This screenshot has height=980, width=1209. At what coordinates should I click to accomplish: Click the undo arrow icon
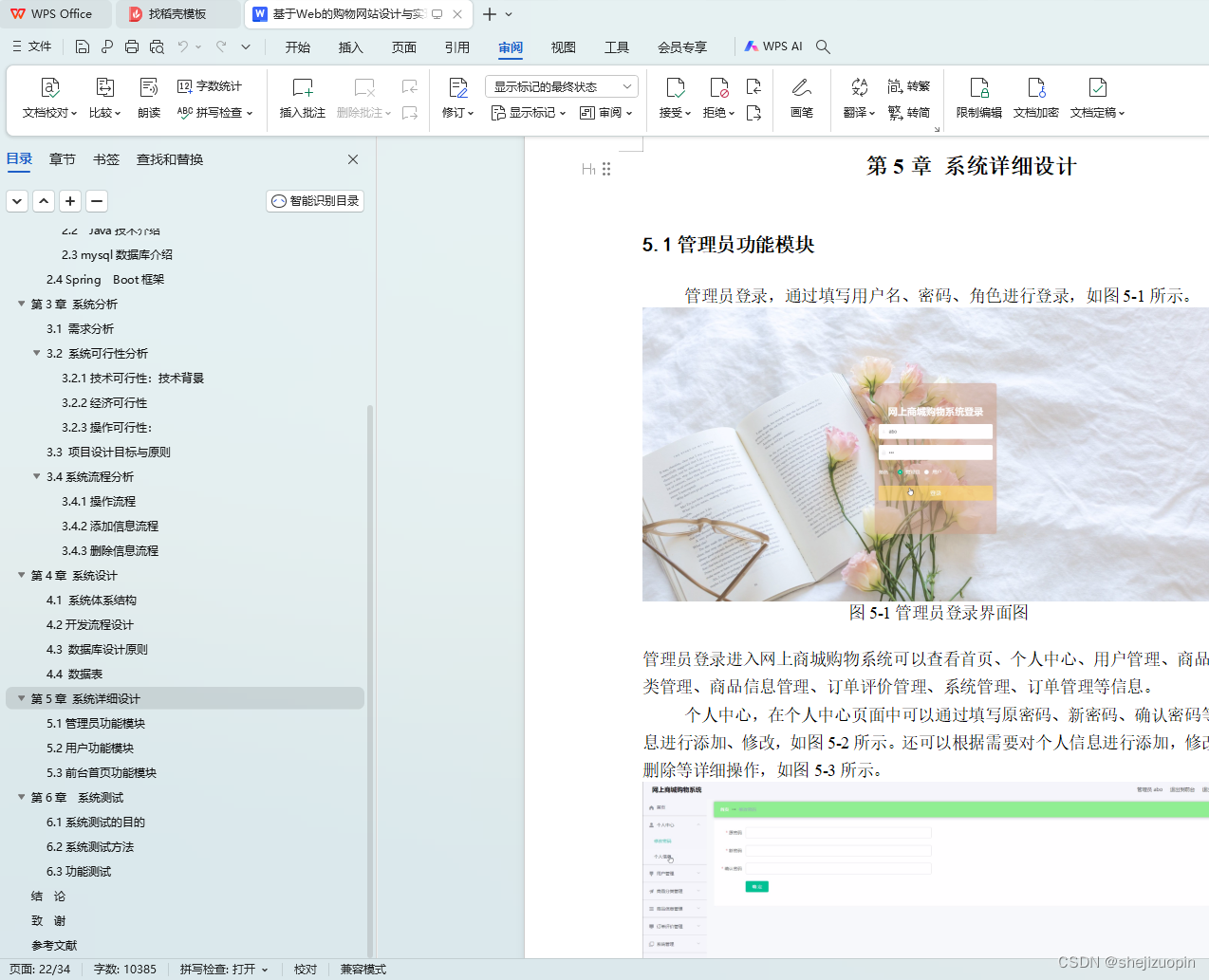pyautogui.click(x=183, y=46)
